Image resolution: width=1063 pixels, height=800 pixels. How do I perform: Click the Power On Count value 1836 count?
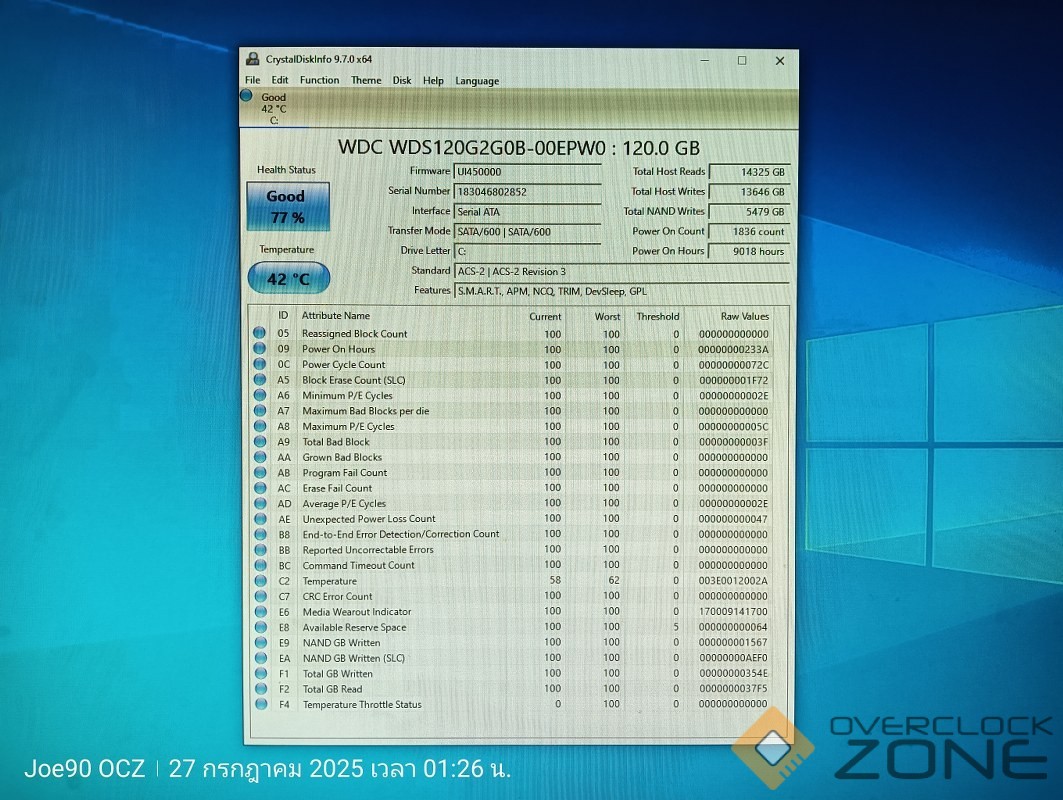[x=749, y=232]
